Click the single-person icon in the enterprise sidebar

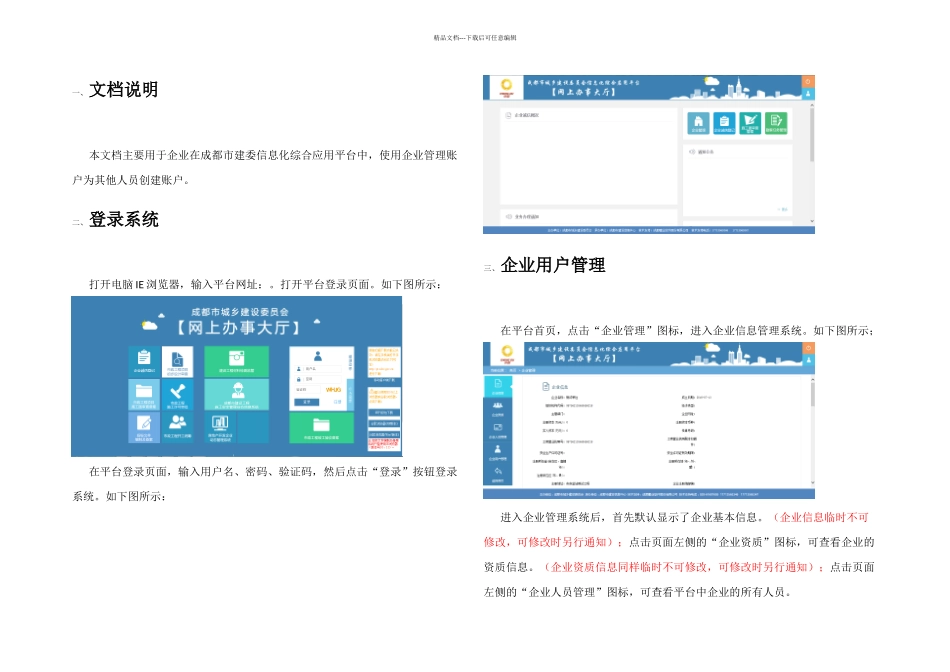tap(498, 452)
